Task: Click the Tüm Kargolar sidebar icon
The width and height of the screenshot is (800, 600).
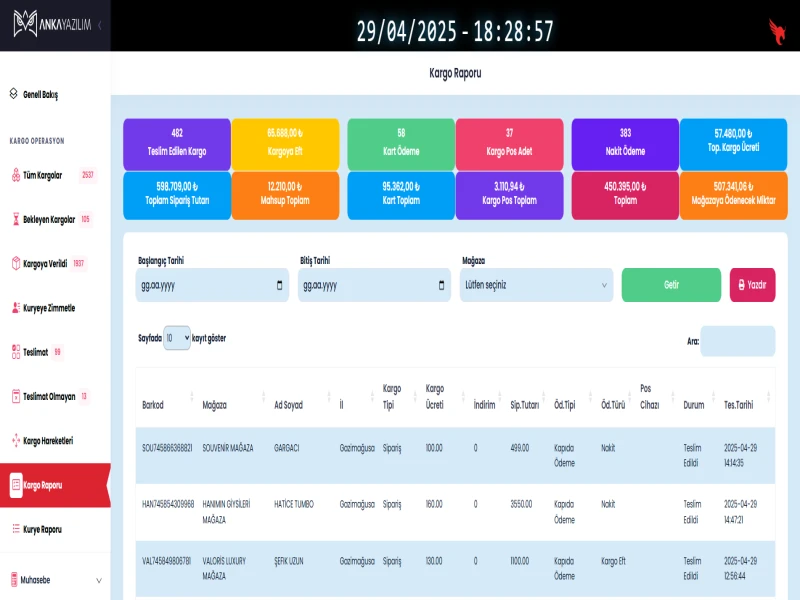Action: (15, 175)
